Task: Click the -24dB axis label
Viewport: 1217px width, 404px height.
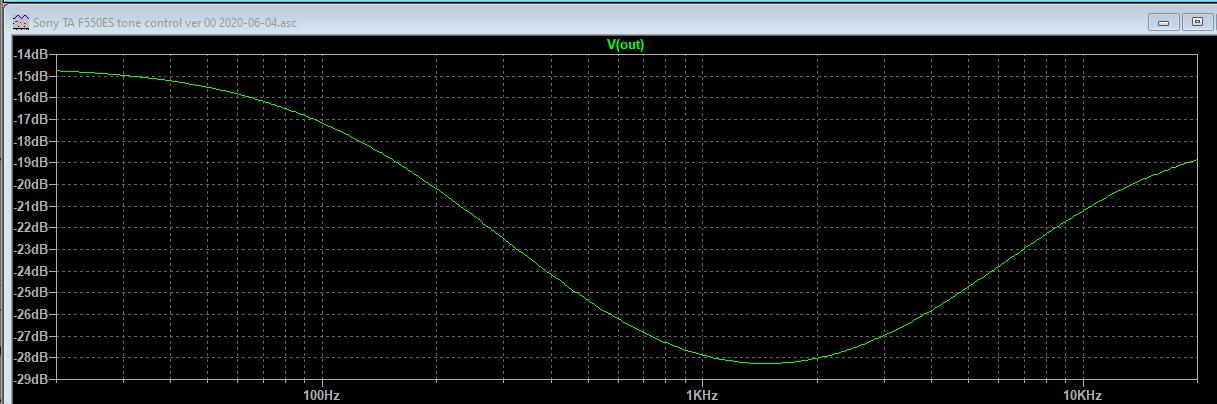Action: coord(31,271)
